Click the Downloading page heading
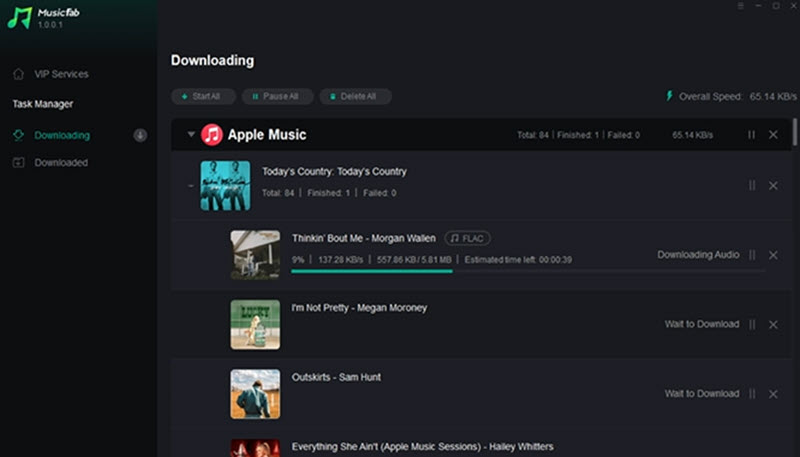 (212, 60)
